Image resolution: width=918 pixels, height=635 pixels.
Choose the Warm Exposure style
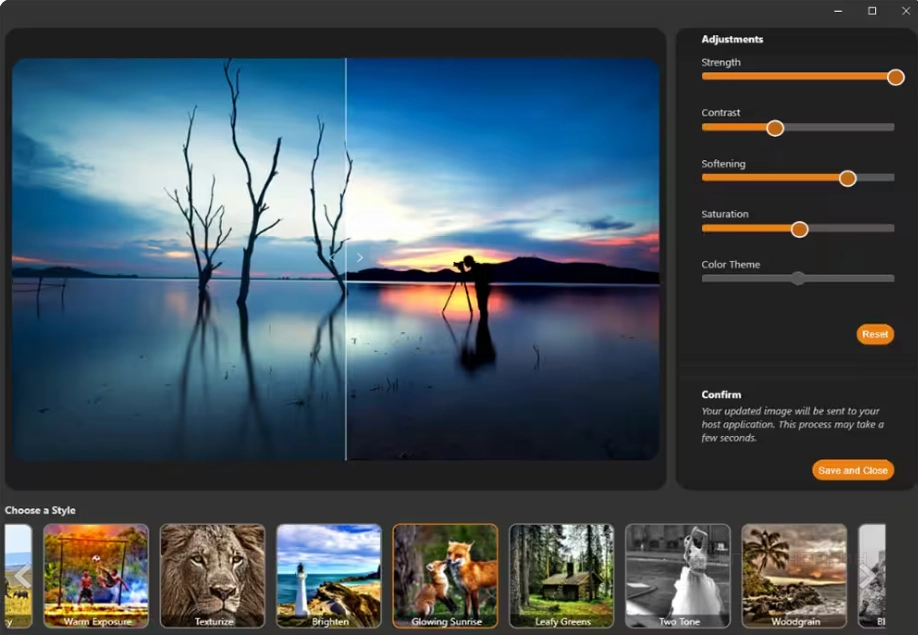(x=96, y=575)
